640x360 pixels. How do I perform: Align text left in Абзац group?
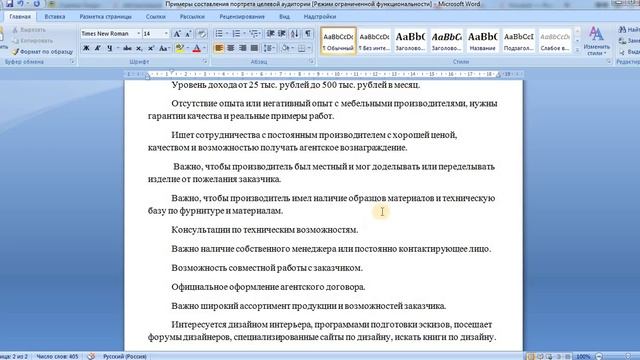[x=219, y=48]
